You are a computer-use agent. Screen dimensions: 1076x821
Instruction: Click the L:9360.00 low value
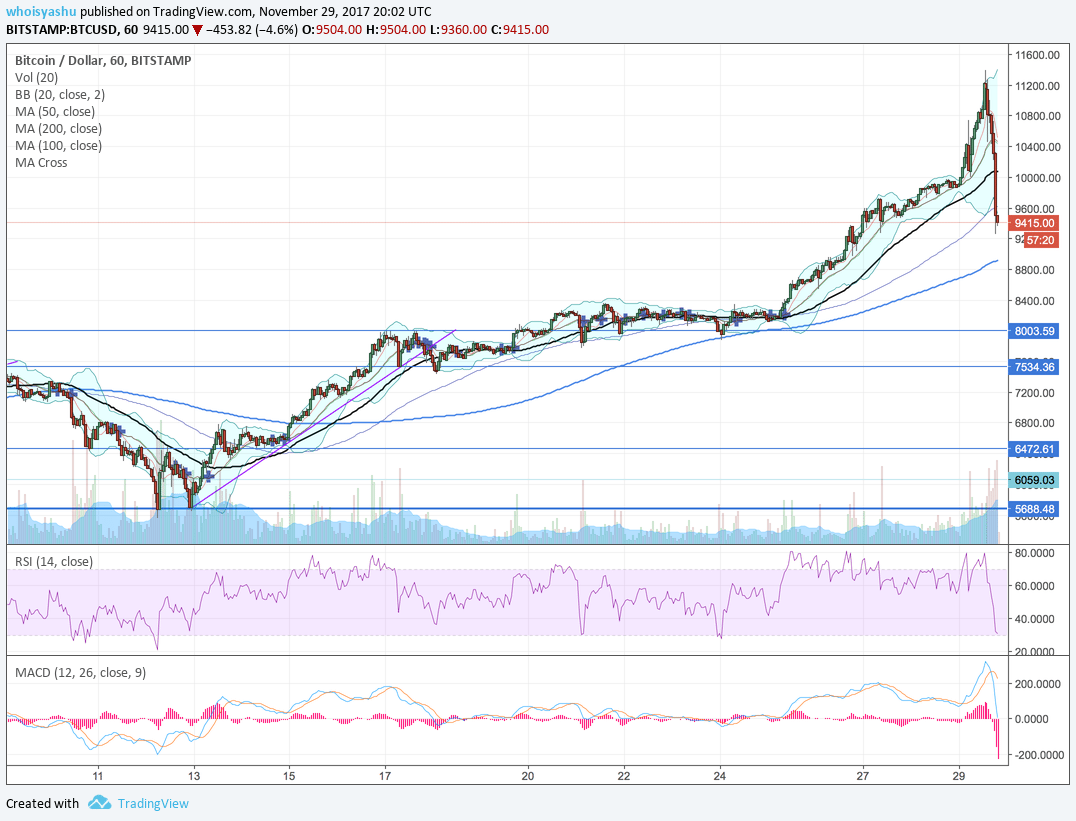(458, 30)
